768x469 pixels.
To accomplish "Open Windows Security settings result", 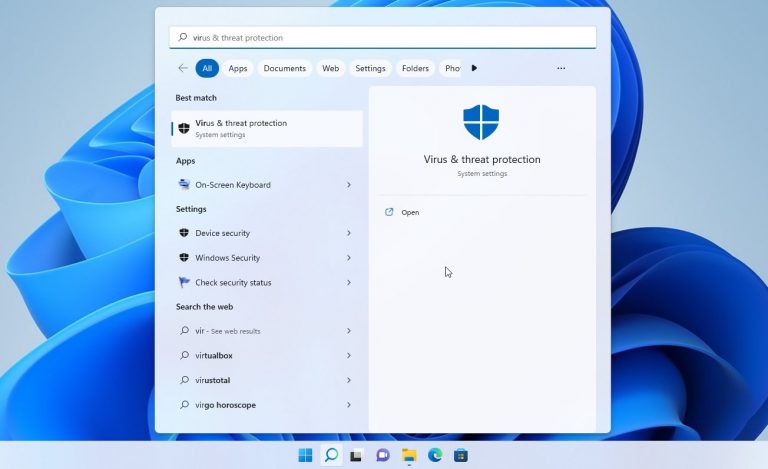I will [228, 258].
